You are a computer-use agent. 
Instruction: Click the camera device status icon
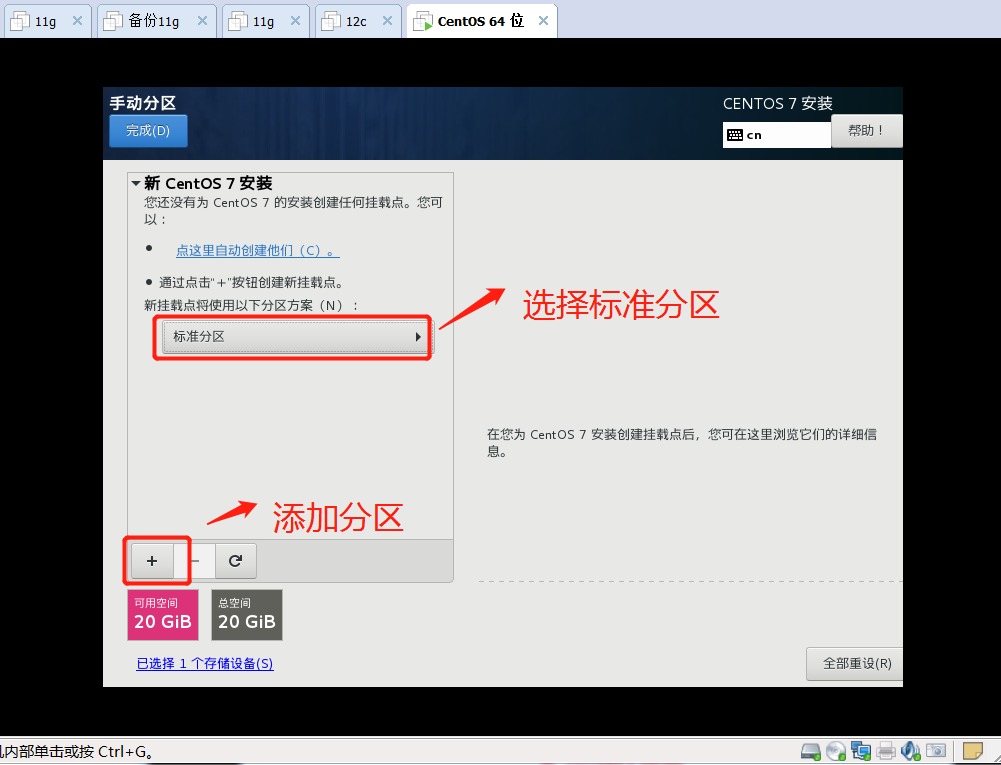coord(936,751)
